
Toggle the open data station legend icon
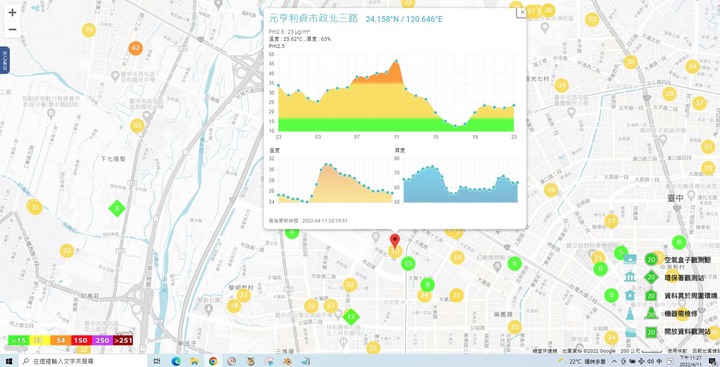(630, 332)
